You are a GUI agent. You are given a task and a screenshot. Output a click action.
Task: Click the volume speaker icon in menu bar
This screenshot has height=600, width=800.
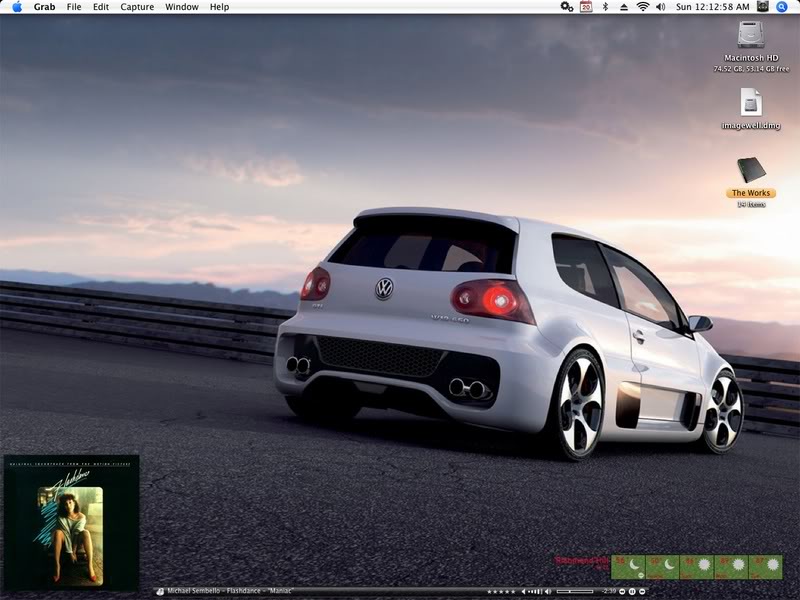(x=660, y=7)
